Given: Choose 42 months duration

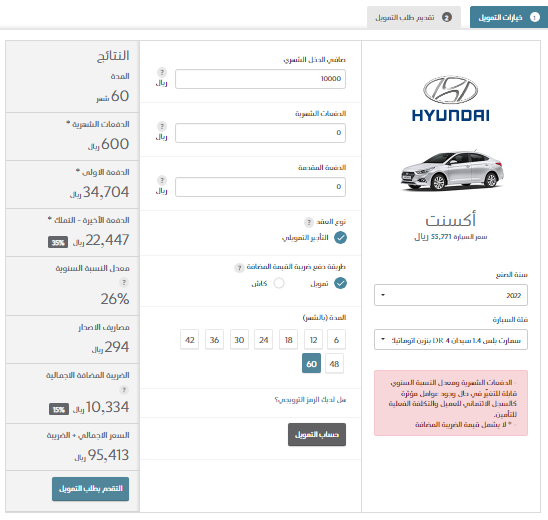Looking at the screenshot, I should point(189,340).
